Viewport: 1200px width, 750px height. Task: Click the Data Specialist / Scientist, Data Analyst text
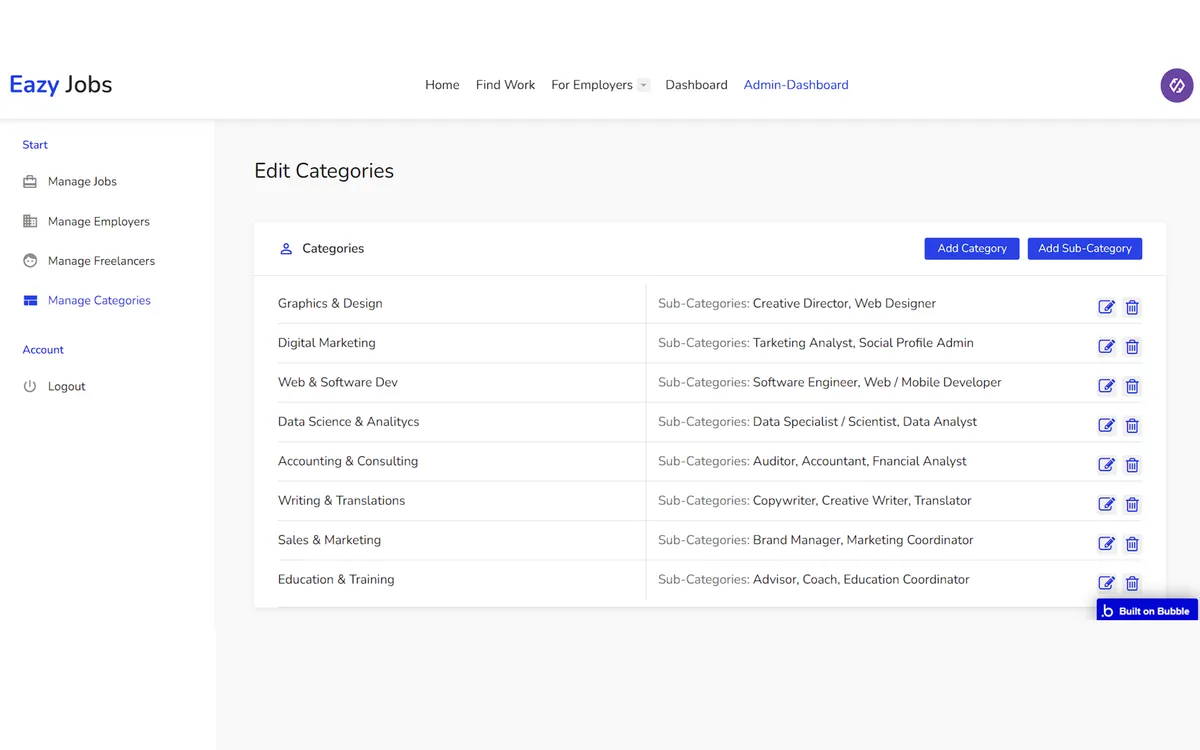(x=865, y=422)
